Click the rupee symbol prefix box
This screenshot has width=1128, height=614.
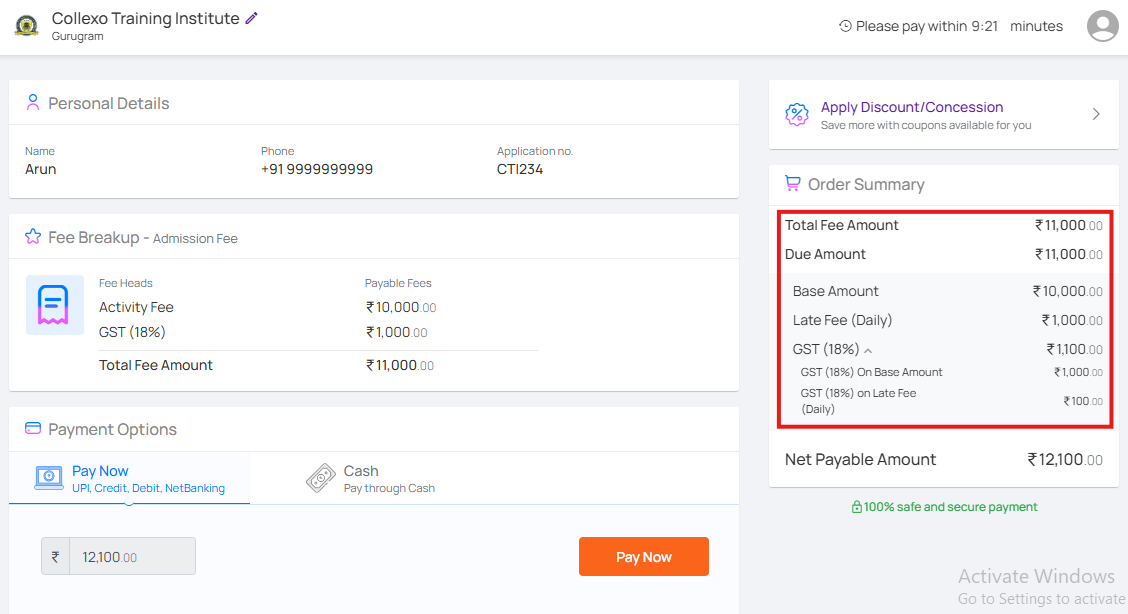coord(55,557)
